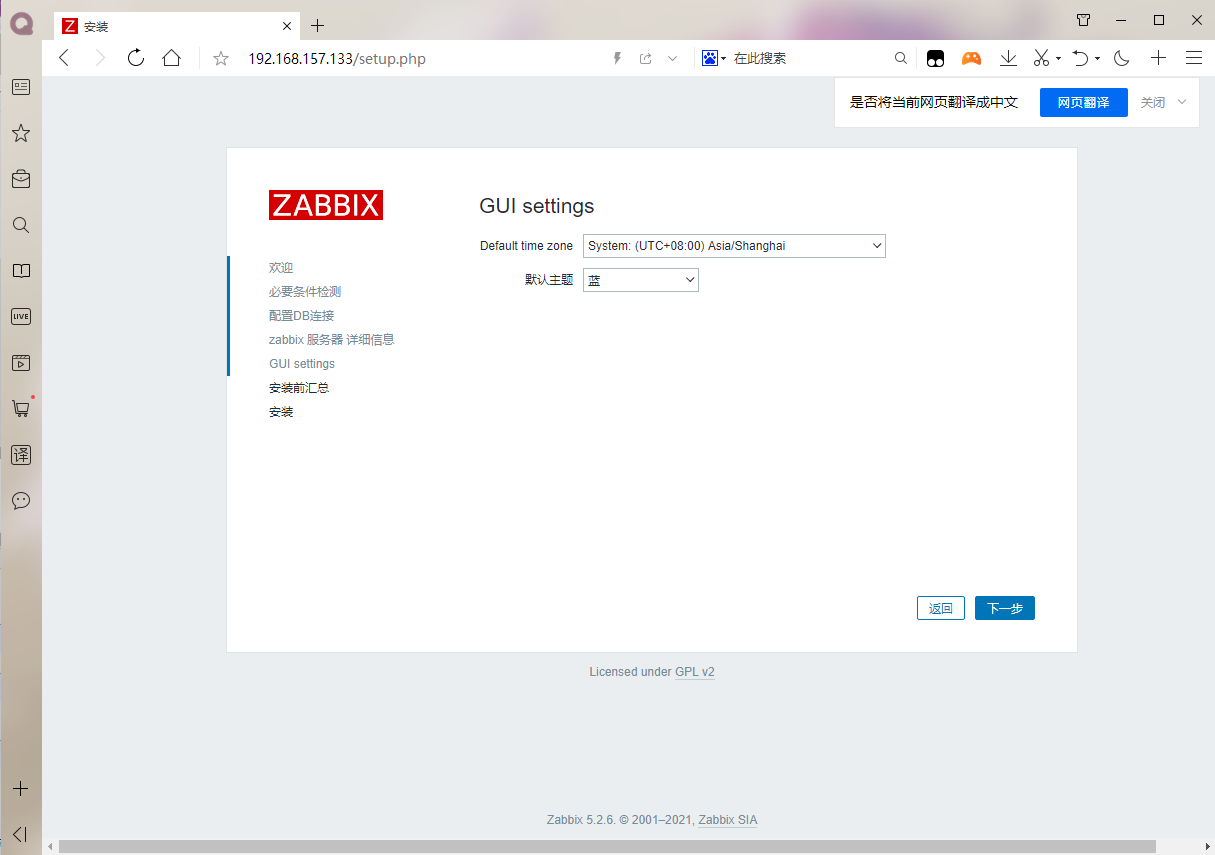Expand the translation bar options chevron

tap(1182, 102)
